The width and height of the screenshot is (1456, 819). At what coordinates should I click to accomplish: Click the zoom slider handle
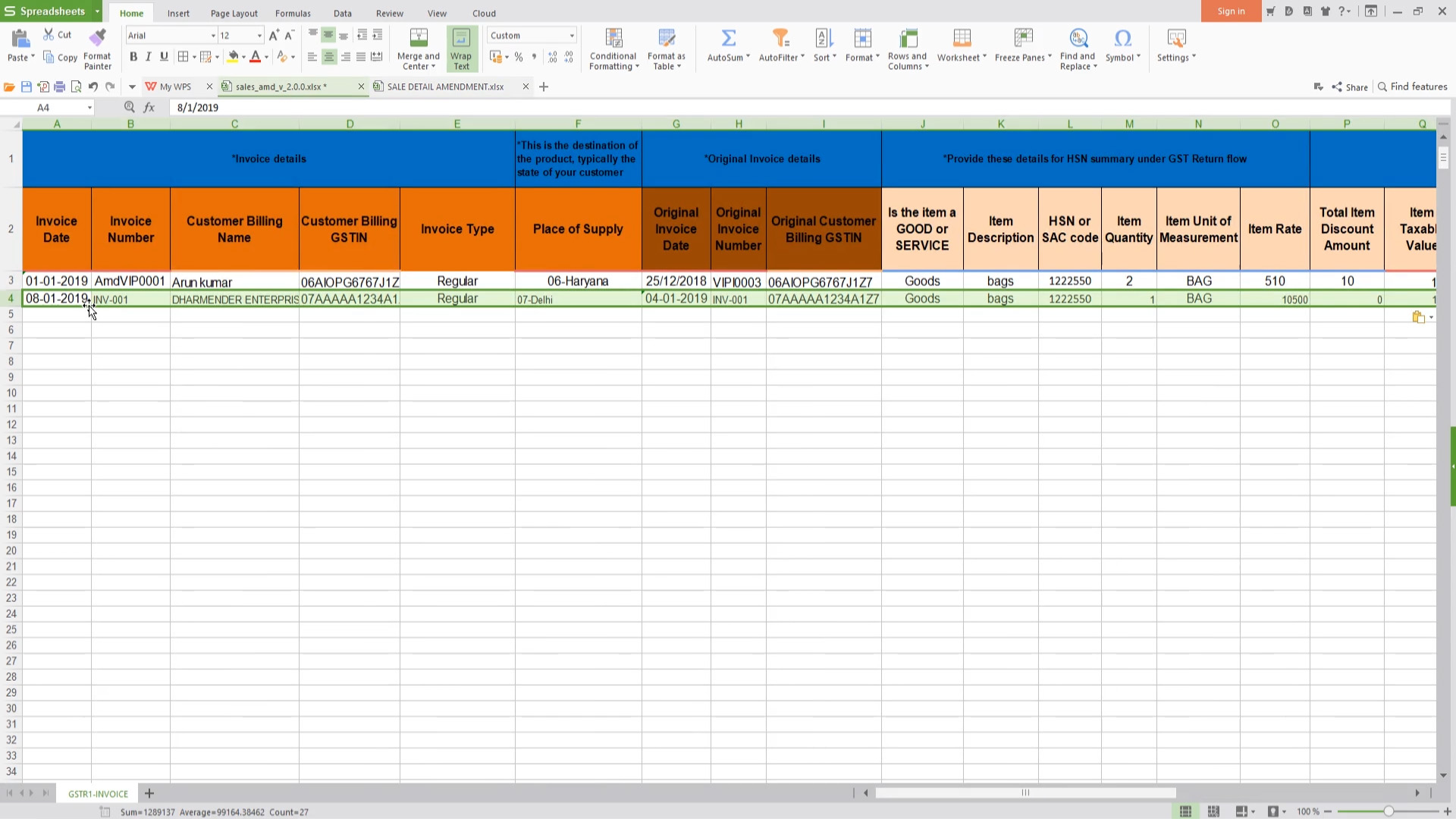click(1388, 811)
